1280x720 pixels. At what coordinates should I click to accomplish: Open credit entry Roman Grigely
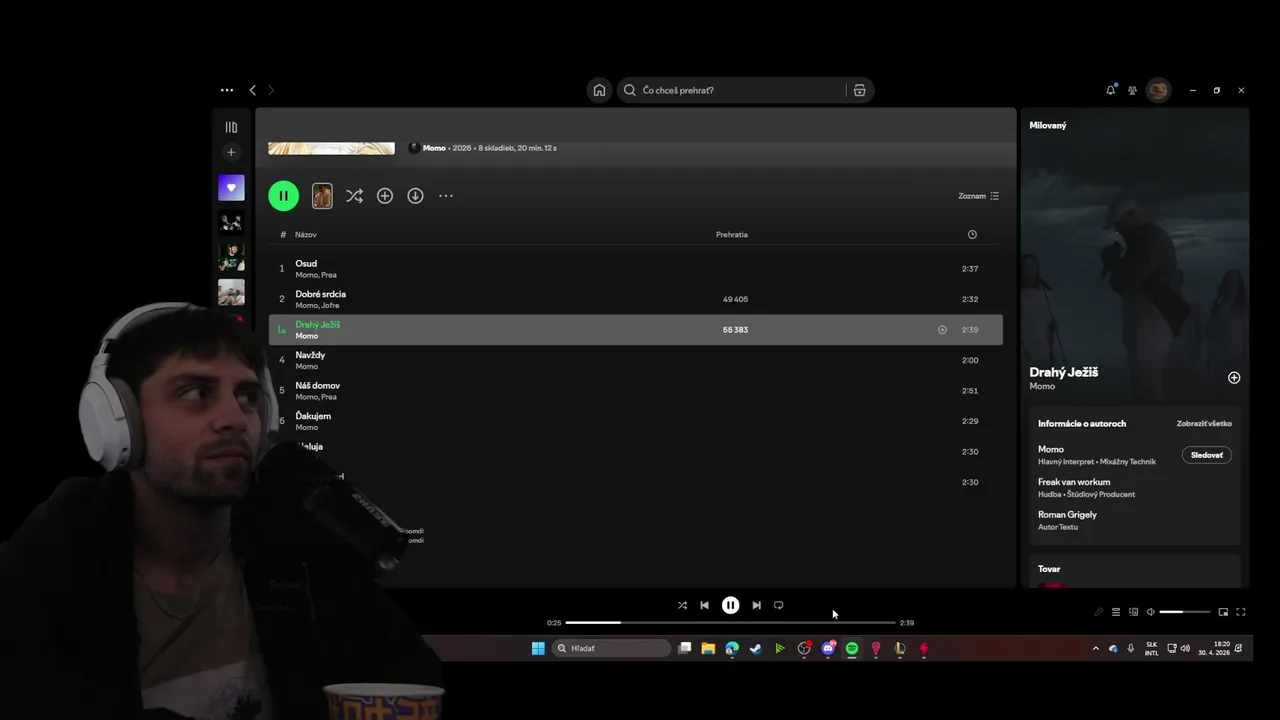point(1067,515)
